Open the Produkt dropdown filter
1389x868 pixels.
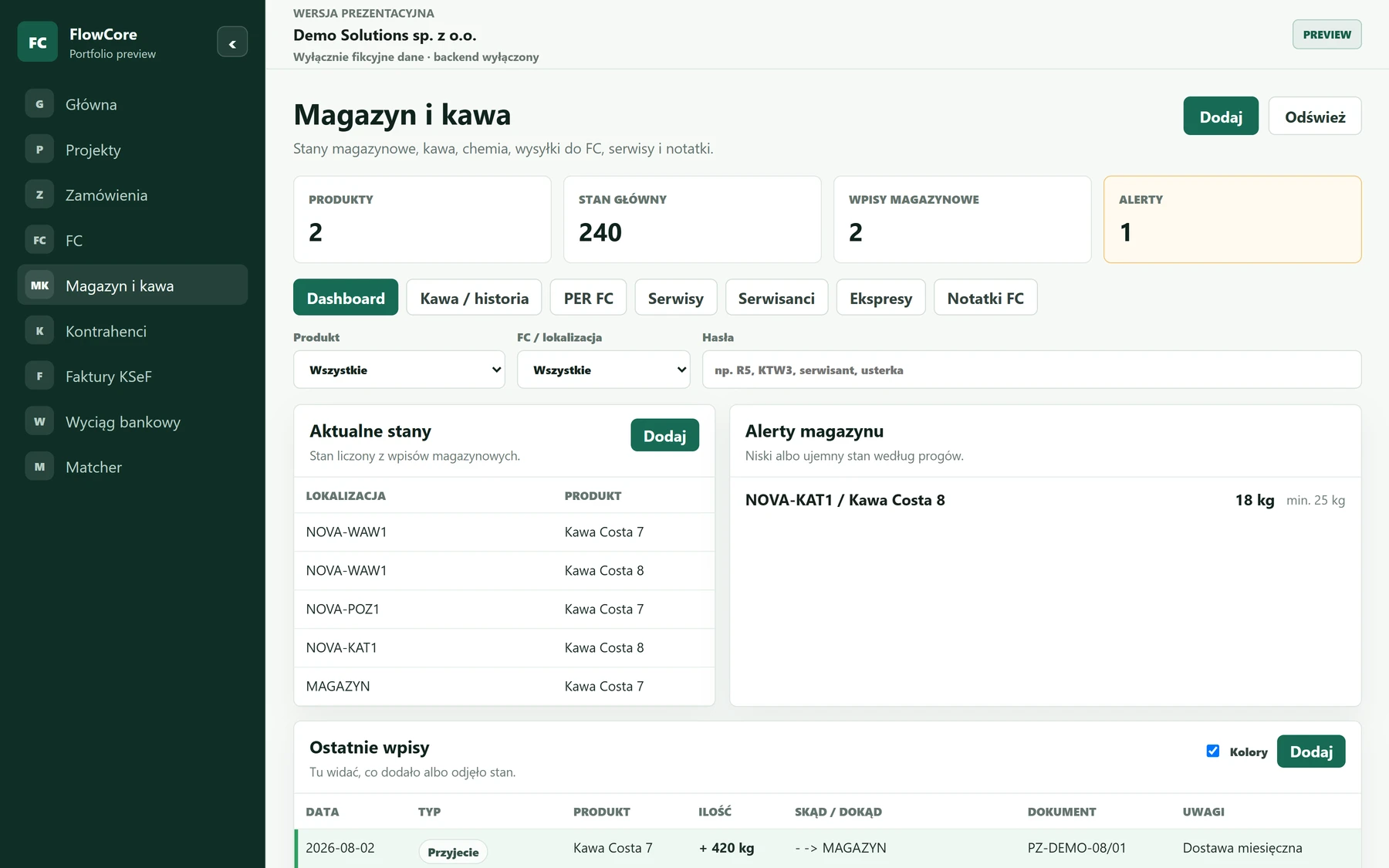(399, 370)
